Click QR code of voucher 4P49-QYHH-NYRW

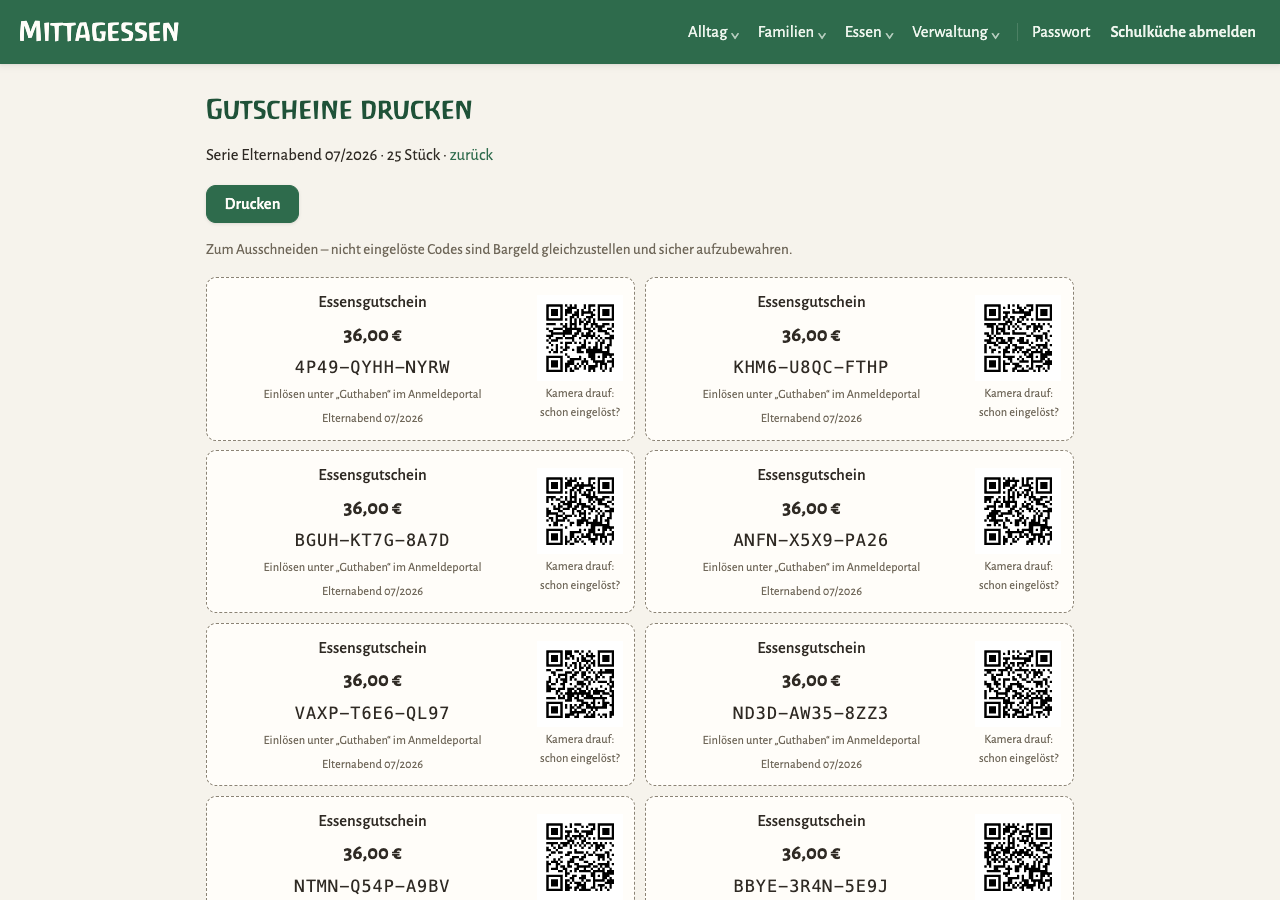580,338
